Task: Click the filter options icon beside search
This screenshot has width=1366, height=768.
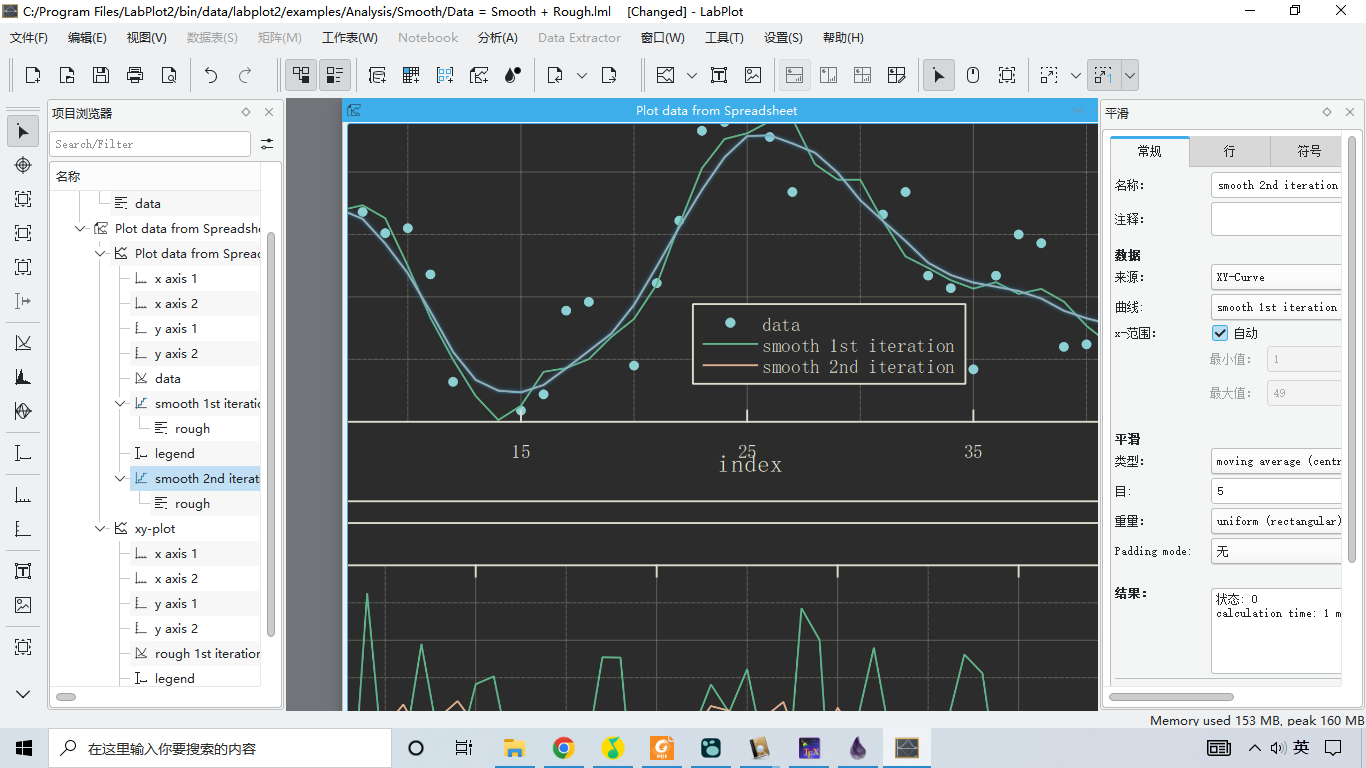Action: click(267, 144)
